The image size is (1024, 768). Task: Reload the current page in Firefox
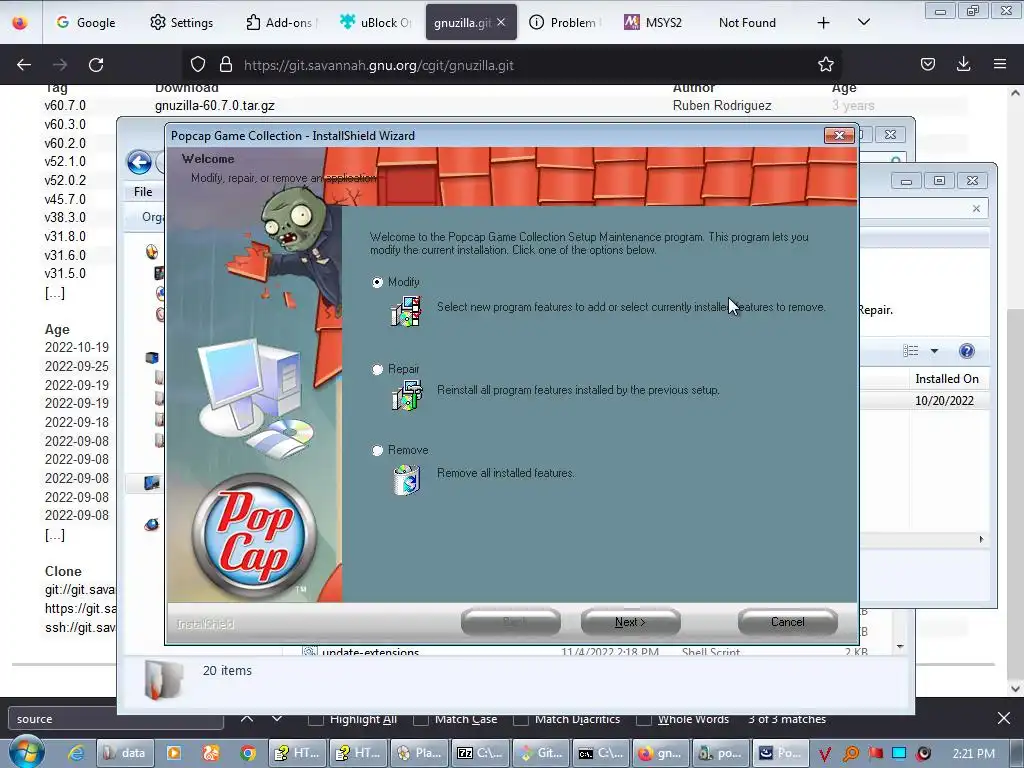click(x=96, y=65)
